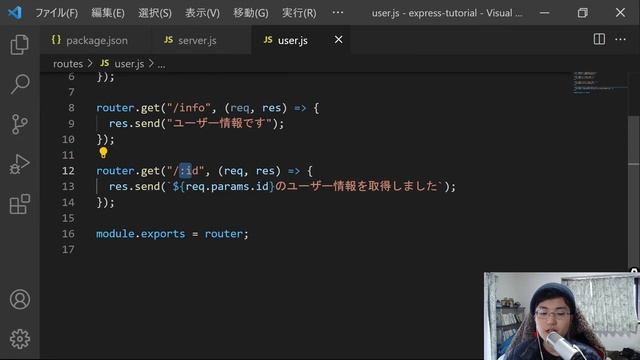Click router.get on line 8

(128, 108)
